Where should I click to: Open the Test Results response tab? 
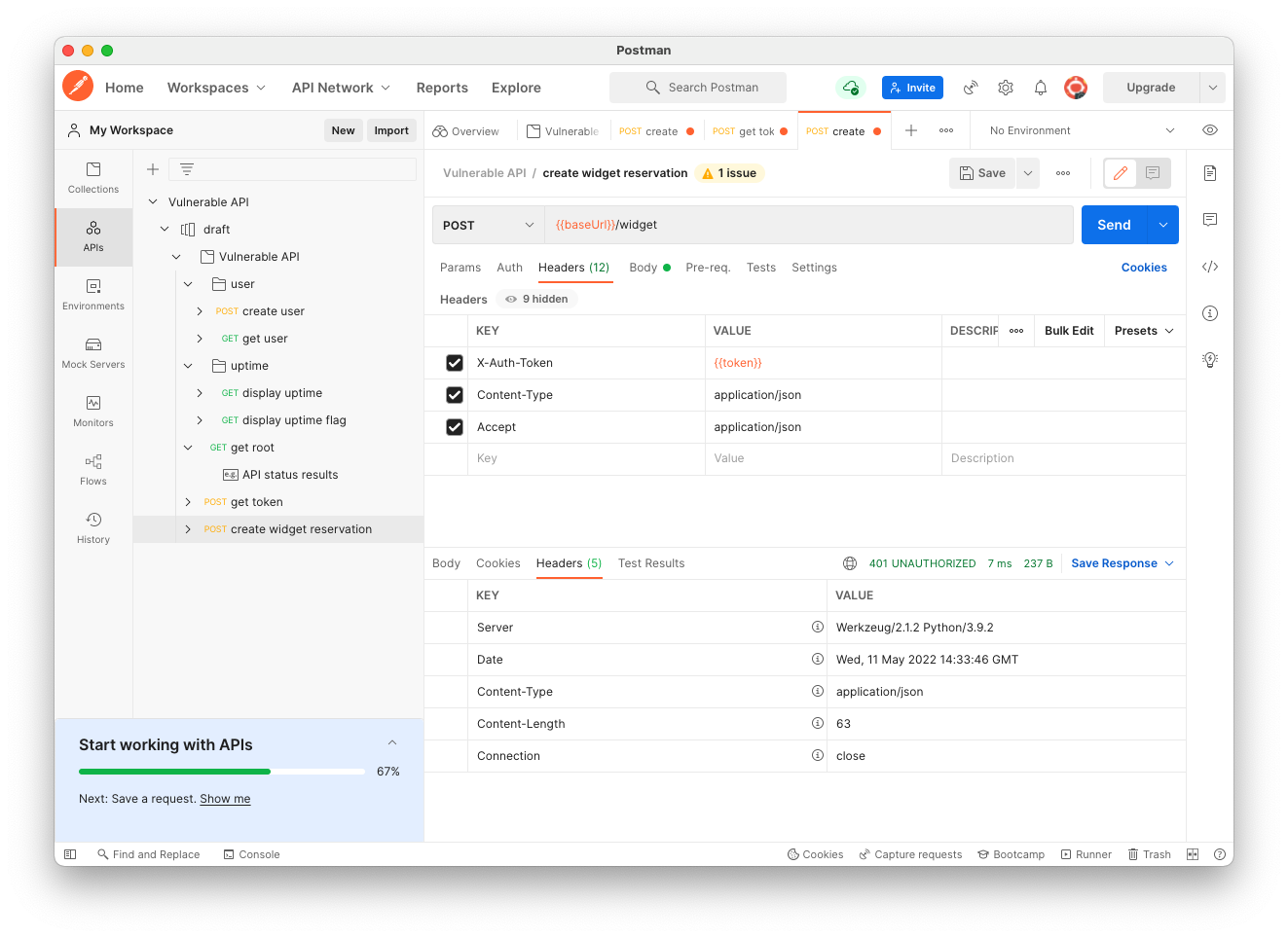pos(651,563)
